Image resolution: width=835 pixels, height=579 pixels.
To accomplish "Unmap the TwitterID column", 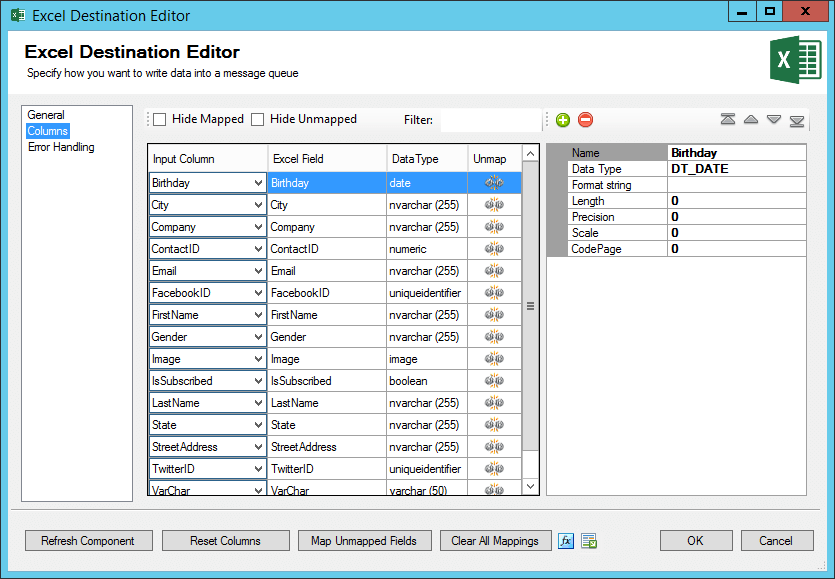I will point(494,469).
